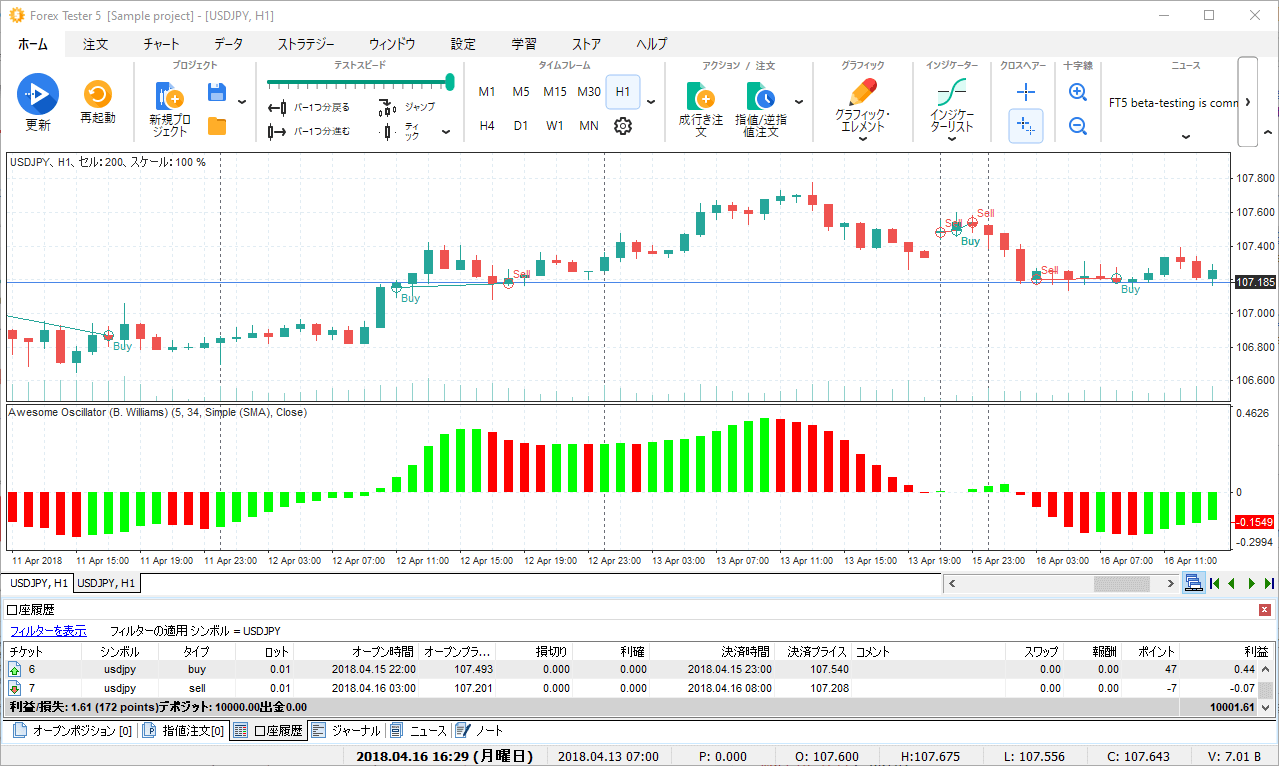The image size is (1279, 766).
Task: Expand the news panel dropdown chevron
Action: tap(1185, 137)
